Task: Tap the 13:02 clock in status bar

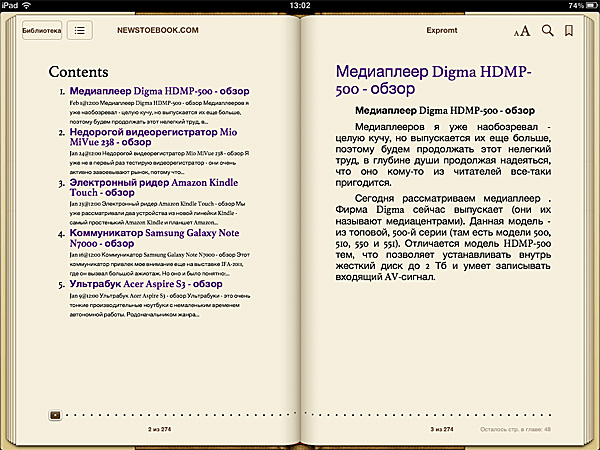Action: pos(299,6)
